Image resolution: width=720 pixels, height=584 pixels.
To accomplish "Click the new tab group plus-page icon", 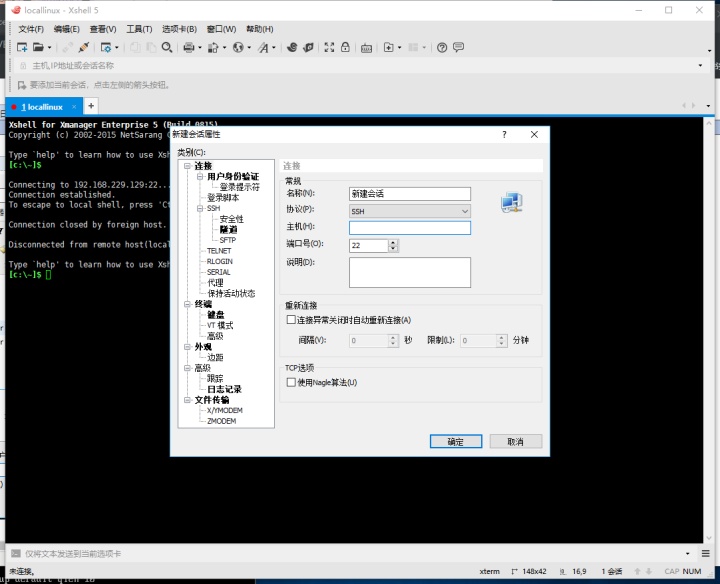I will [x=388, y=47].
